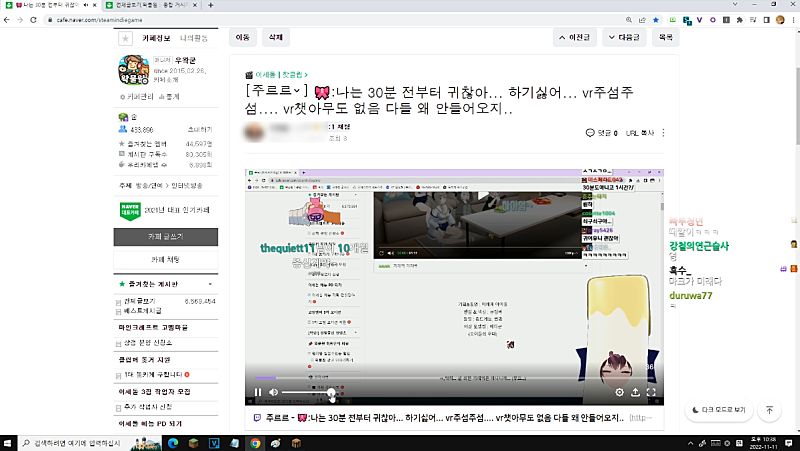Viewport: 800px width, 451px height.
Task: Open the 베스트게시글 board
Action: click(x=143, y=311)
